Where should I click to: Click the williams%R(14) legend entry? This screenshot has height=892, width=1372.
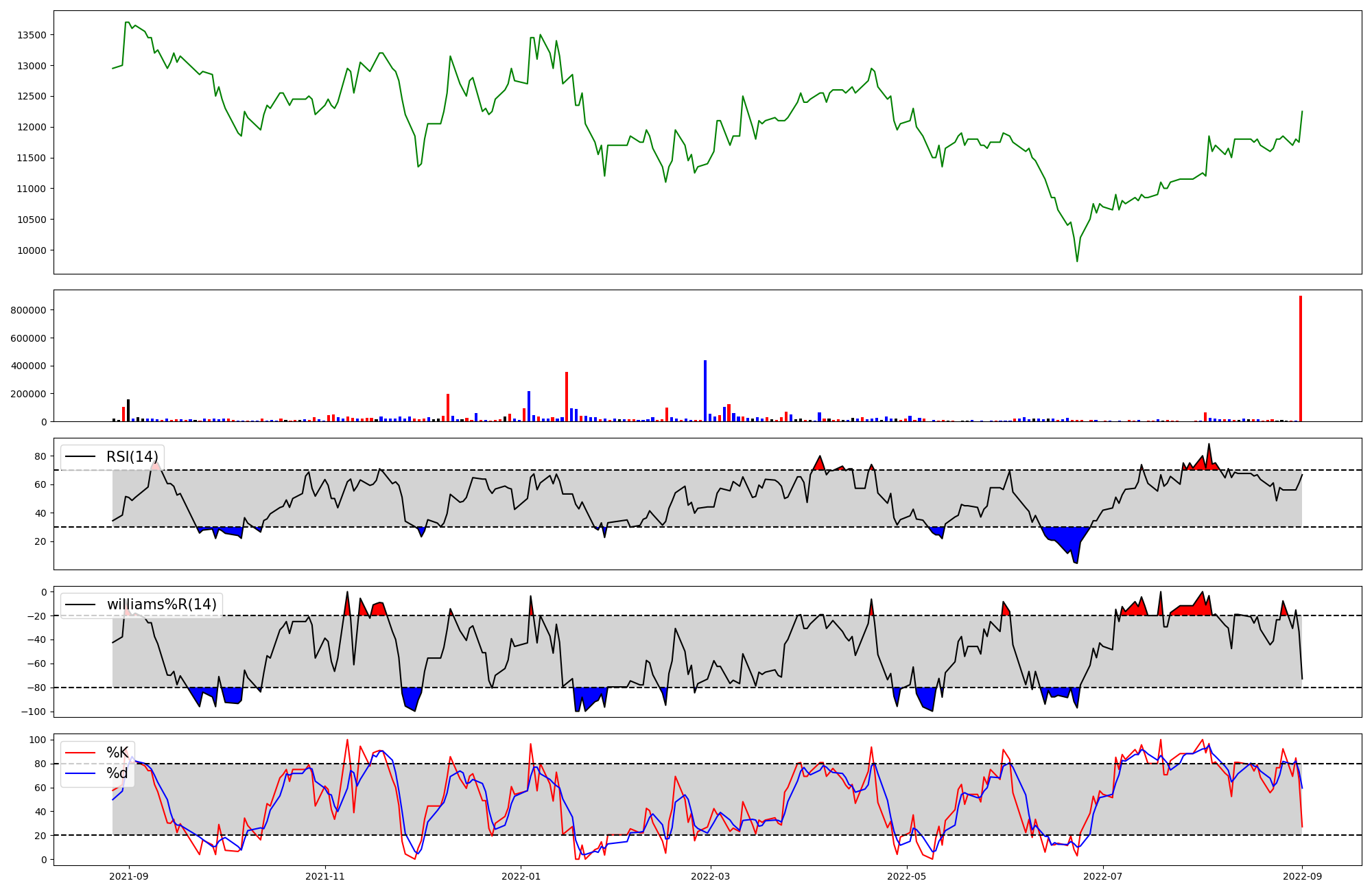point(161,605)
